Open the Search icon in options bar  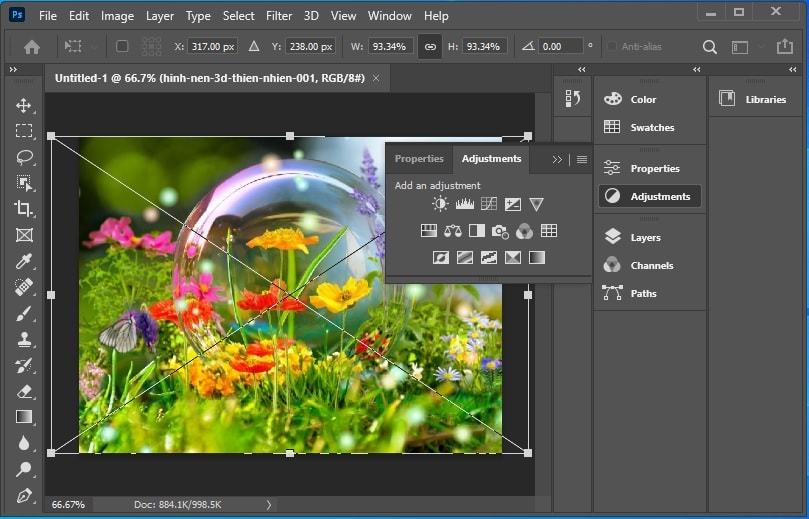[710, 47]
